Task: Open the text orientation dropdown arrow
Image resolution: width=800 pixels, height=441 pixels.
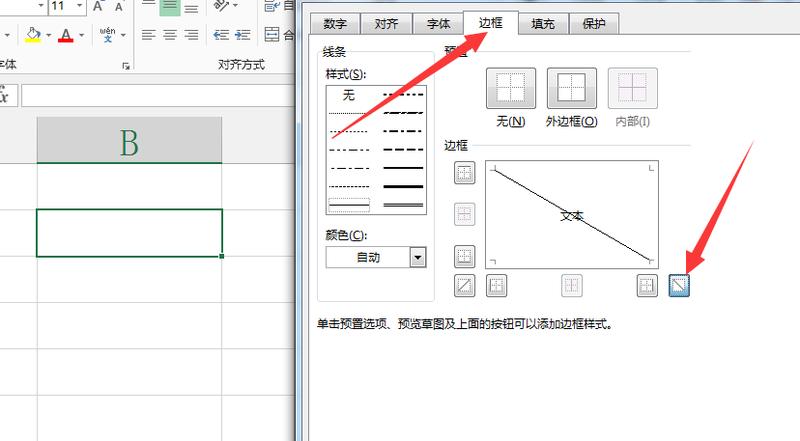Action: tap(235, 6)
